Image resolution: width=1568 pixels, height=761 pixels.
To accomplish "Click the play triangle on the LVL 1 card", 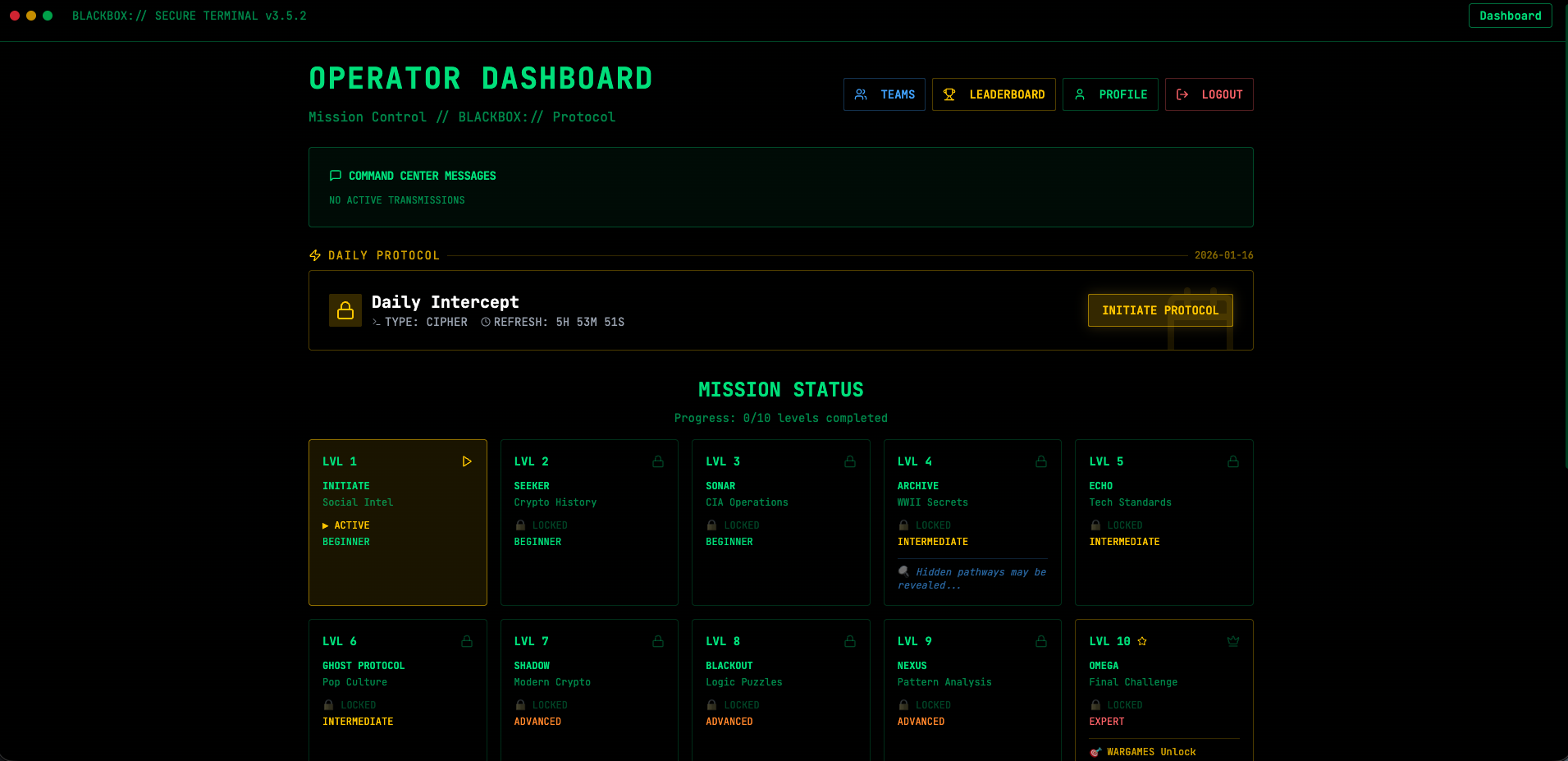I will click(x=468, y=461).
